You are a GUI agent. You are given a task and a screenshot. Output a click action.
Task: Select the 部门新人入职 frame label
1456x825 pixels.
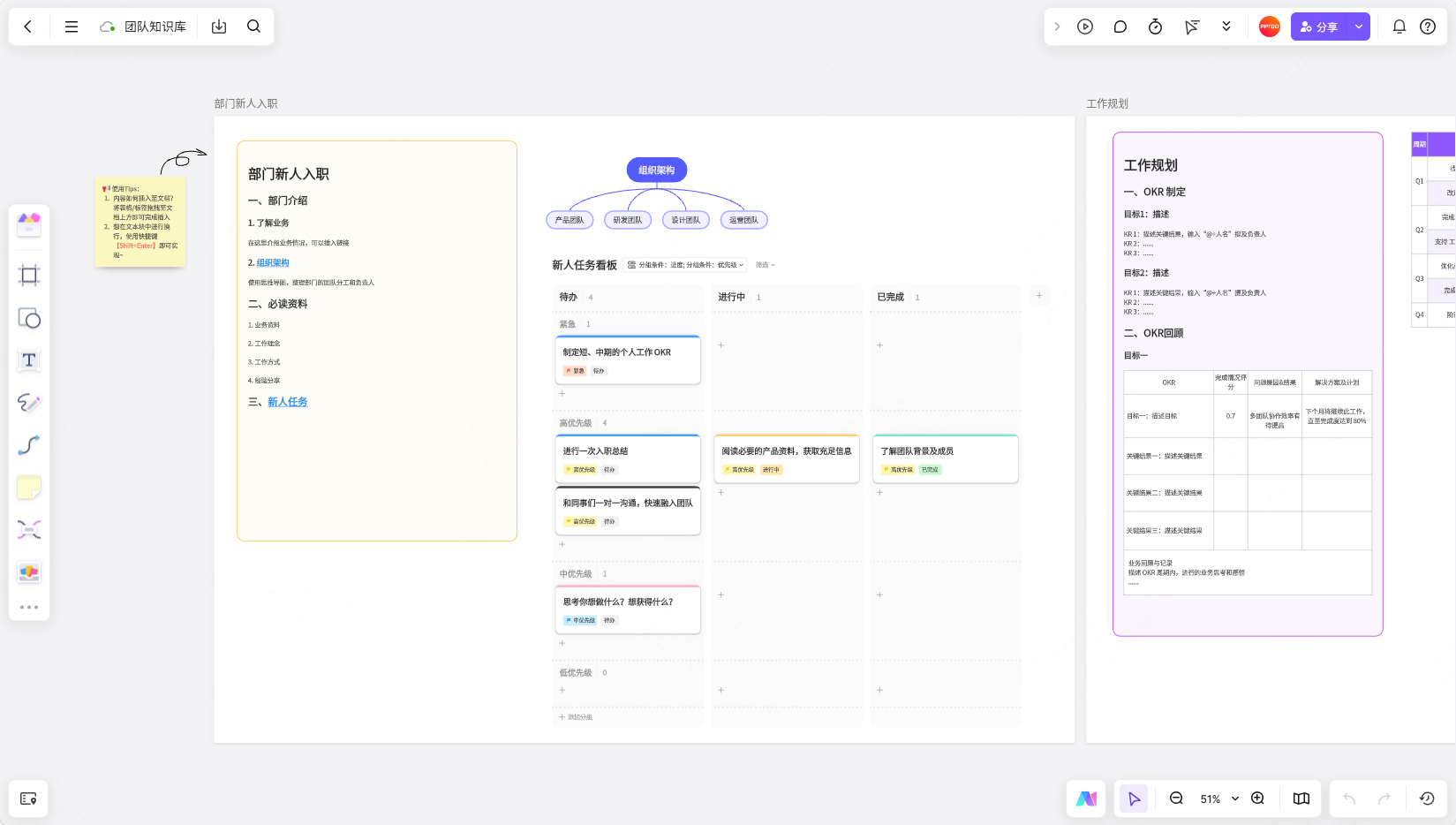(245, 103)
